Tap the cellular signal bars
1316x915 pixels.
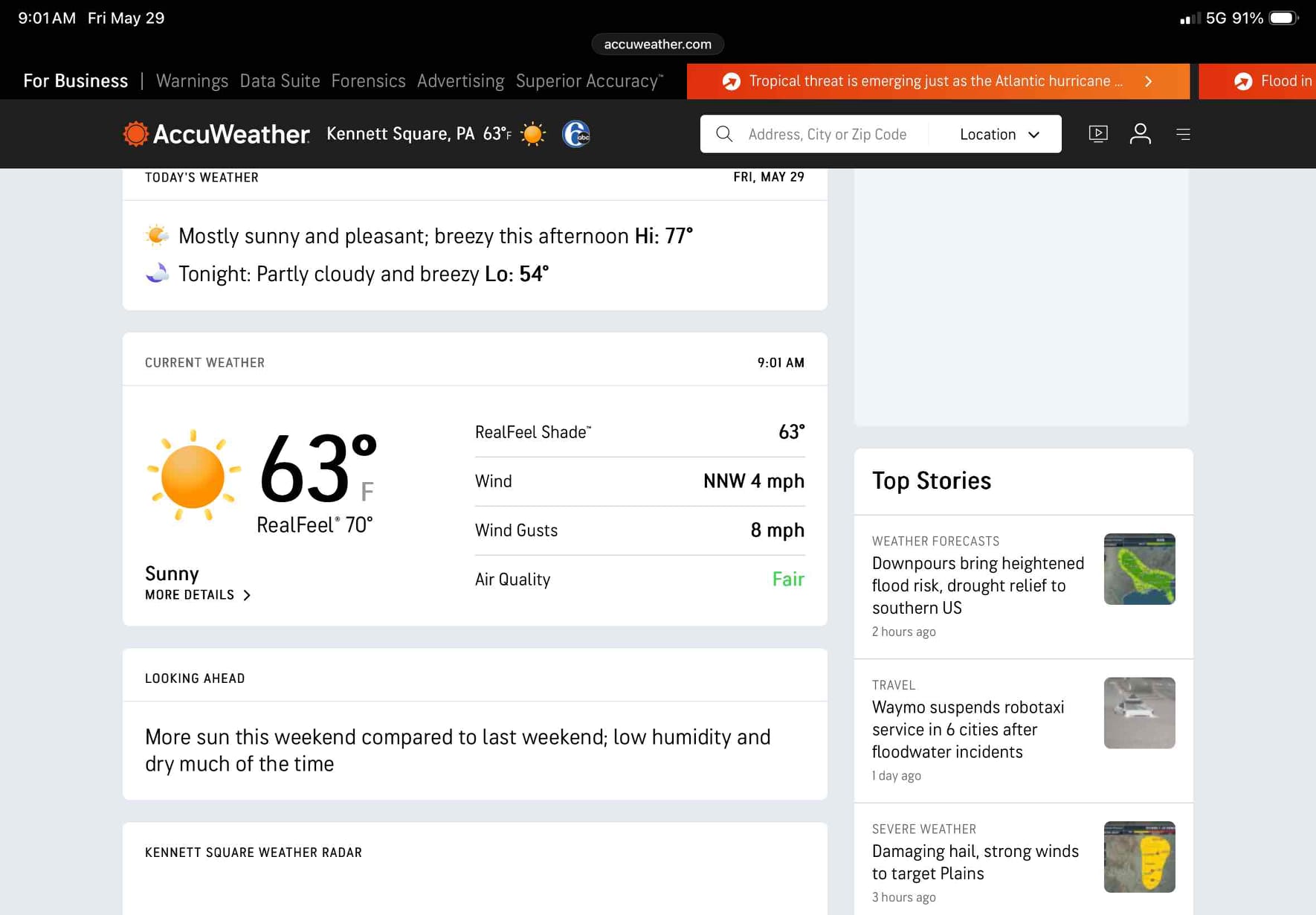coord(1190,18)
